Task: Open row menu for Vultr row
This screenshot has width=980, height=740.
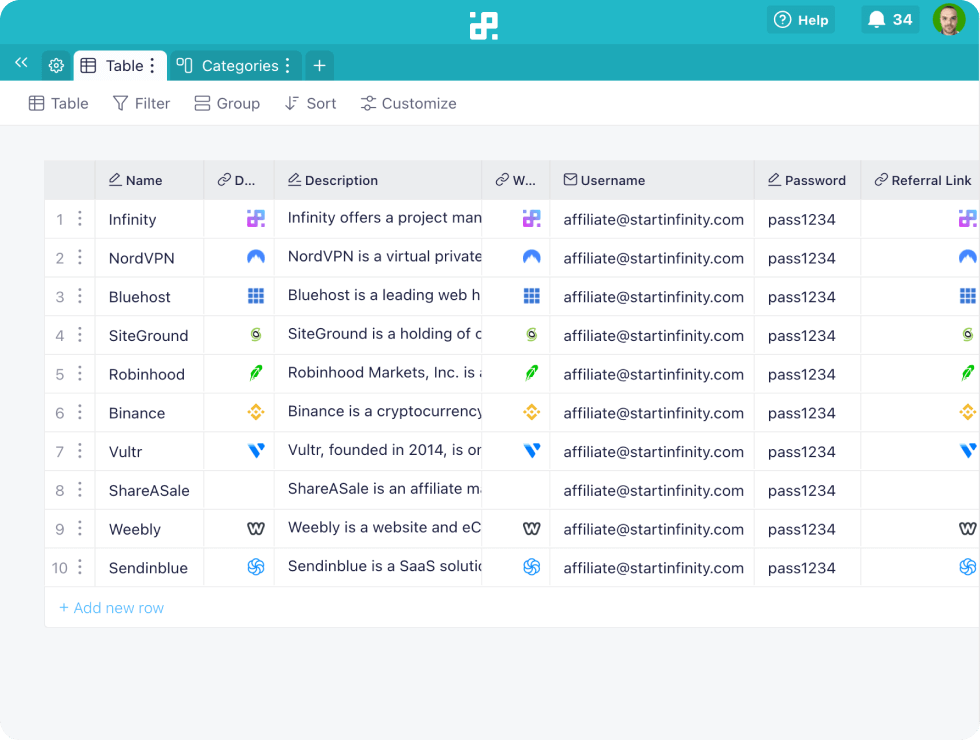Action: [80, 451]
